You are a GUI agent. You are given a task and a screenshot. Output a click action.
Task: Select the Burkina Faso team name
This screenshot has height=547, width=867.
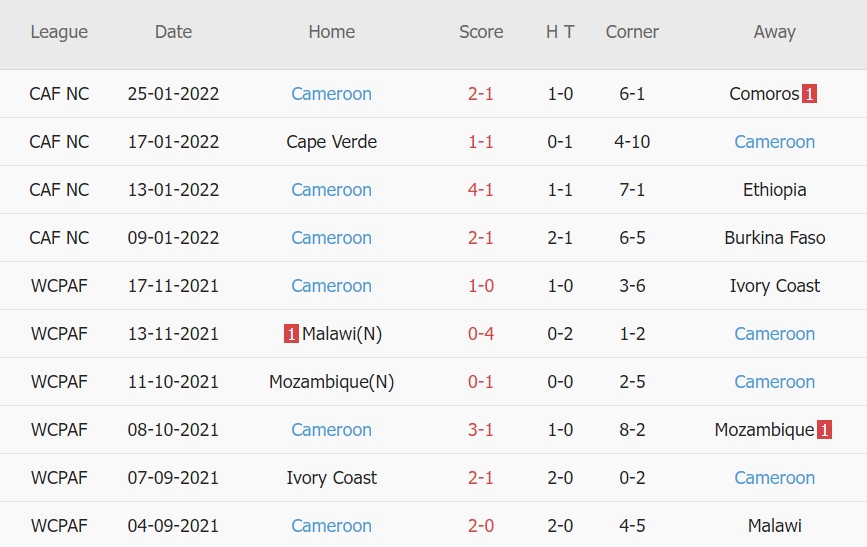point(775,238)
